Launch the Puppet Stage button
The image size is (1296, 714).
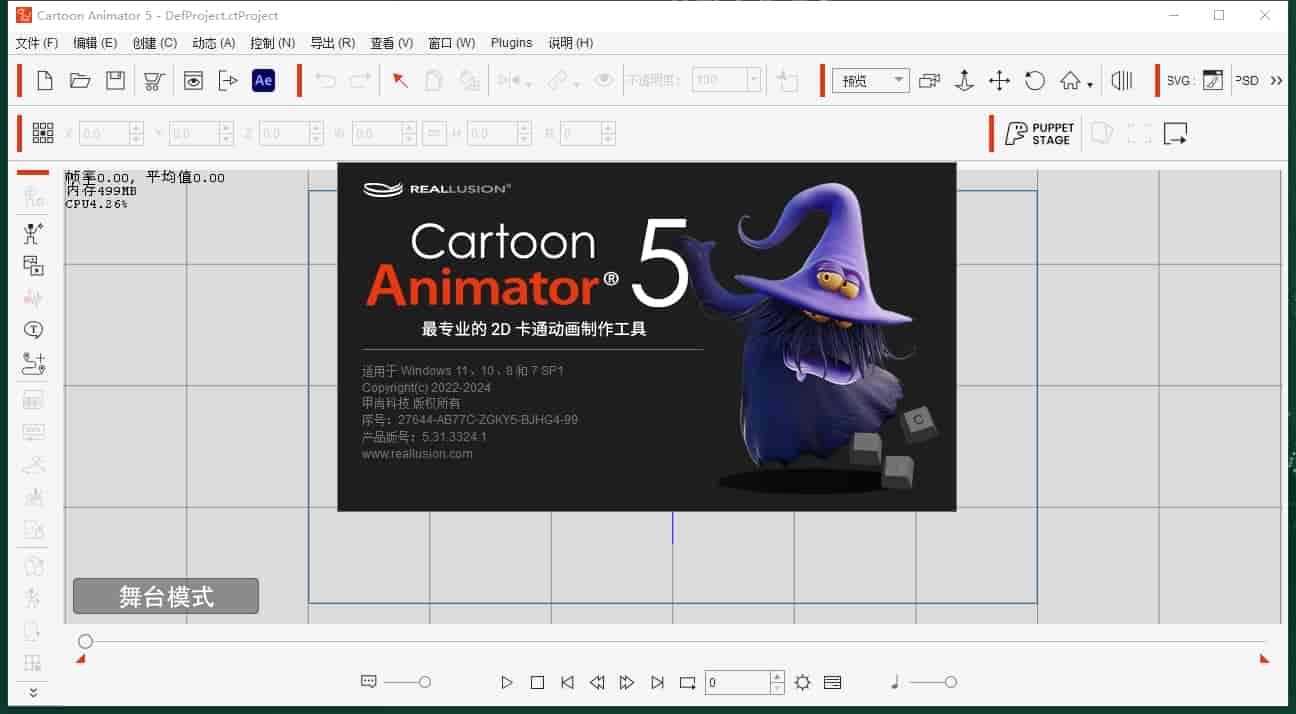[x=1039, y=134]
